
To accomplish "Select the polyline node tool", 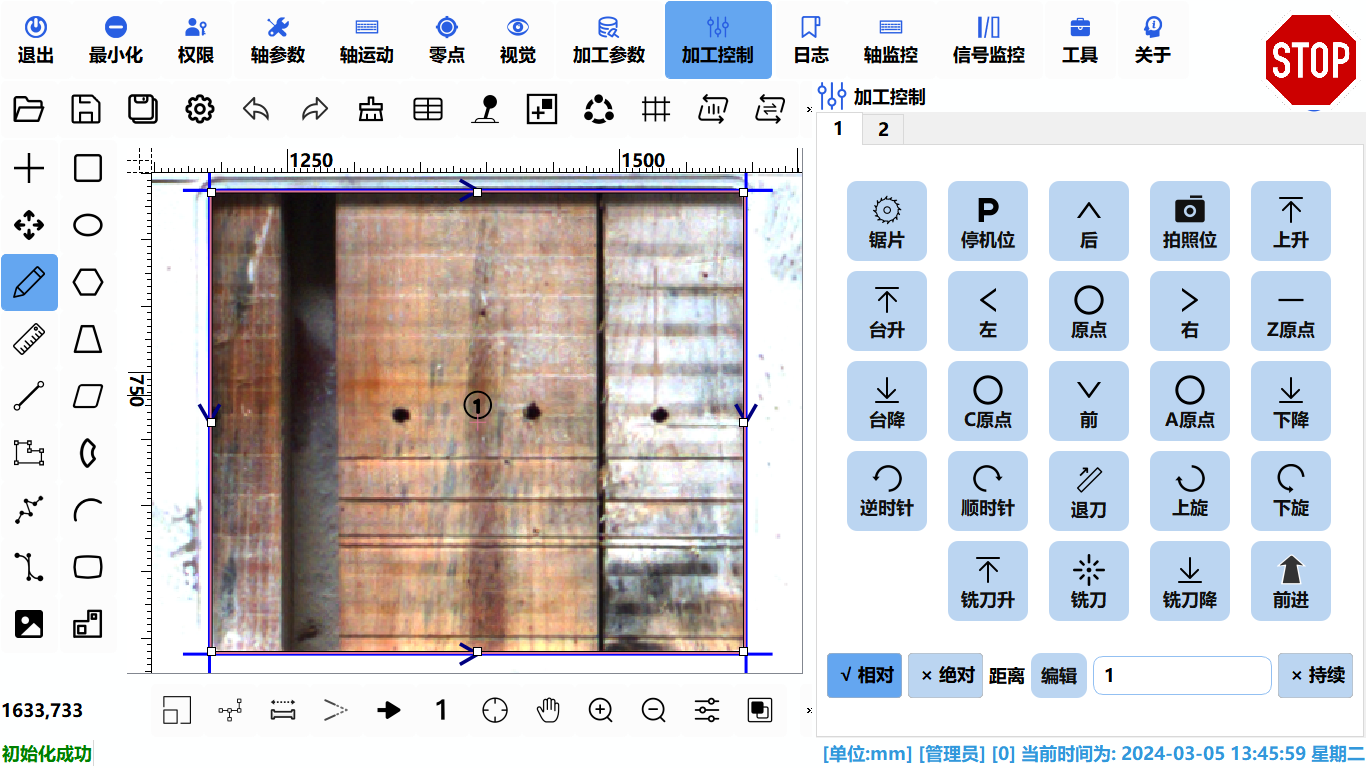I will click(x=29, y=511).
